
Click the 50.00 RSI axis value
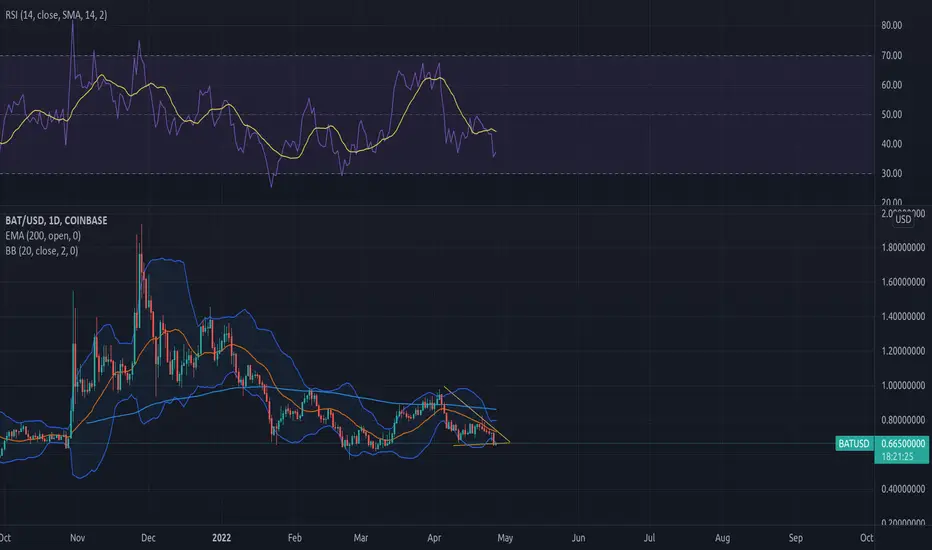[x=892, y=114]
